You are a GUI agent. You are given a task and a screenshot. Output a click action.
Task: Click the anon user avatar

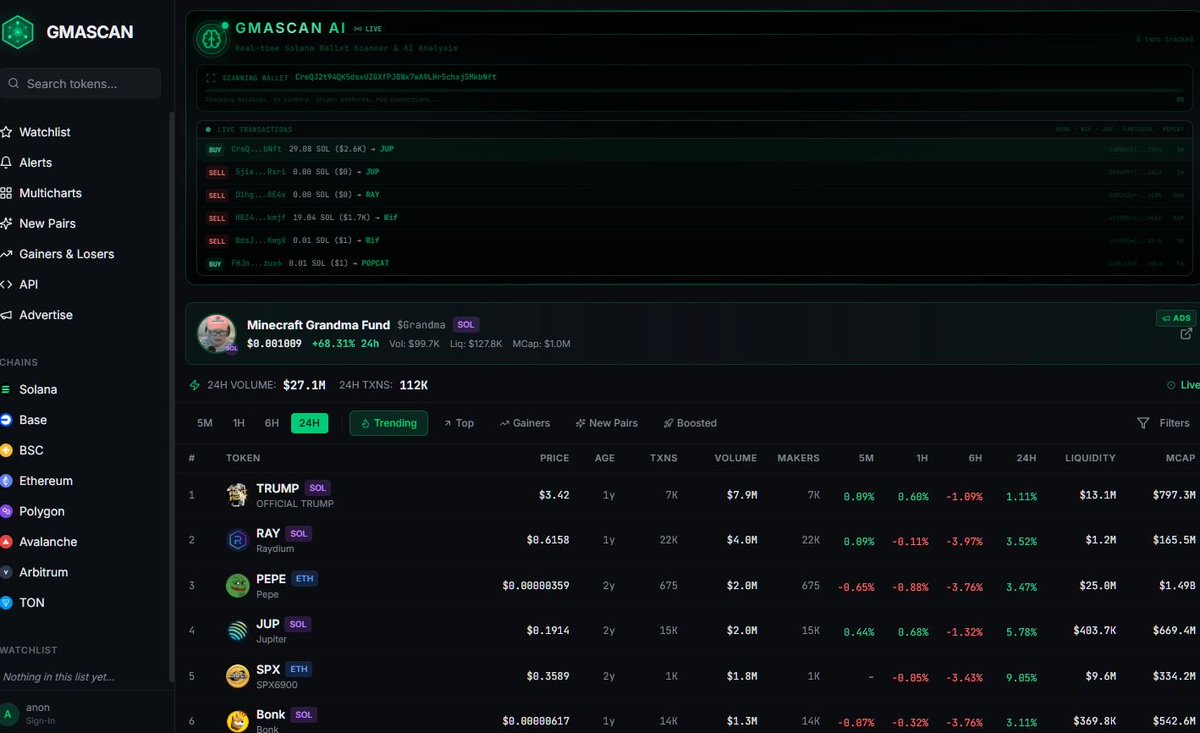[x=9, y=713]
